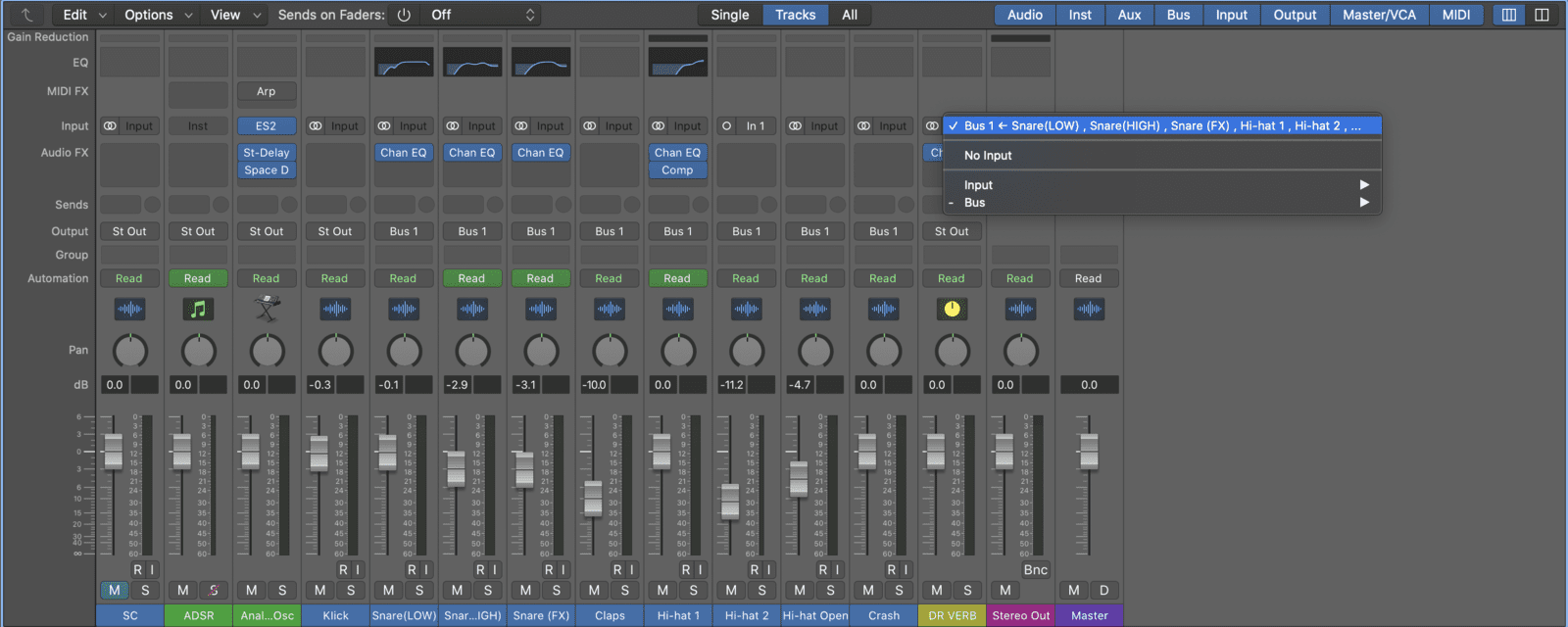Screen dimensions: 1568x627
Task: Open Arp MIDI FX slot
Action: pos(267,92)
